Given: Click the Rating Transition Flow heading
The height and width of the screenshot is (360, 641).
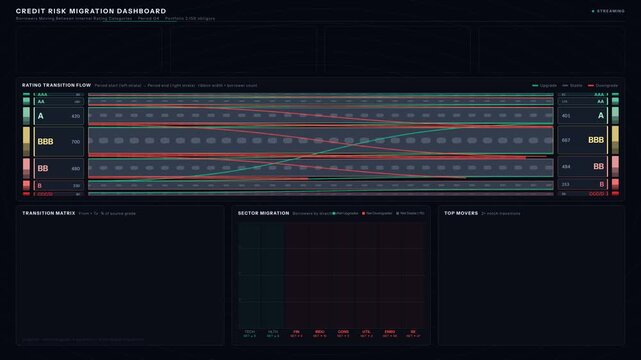Looking at the screenshot, I should (56, 85).
